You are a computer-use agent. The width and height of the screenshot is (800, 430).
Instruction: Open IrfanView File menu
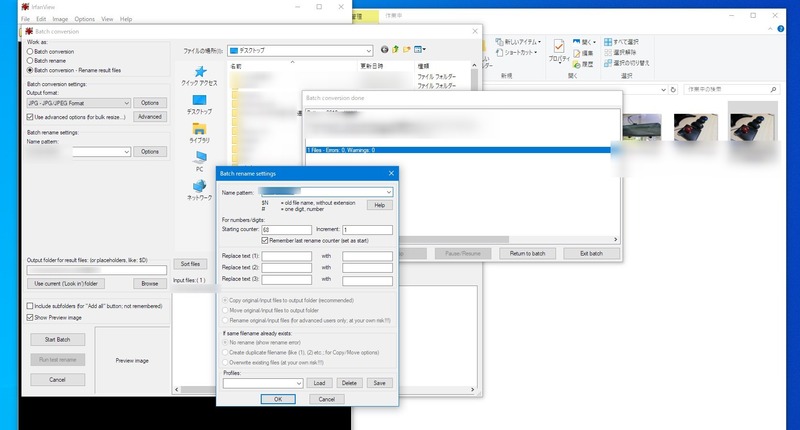(x=26, y=19)
